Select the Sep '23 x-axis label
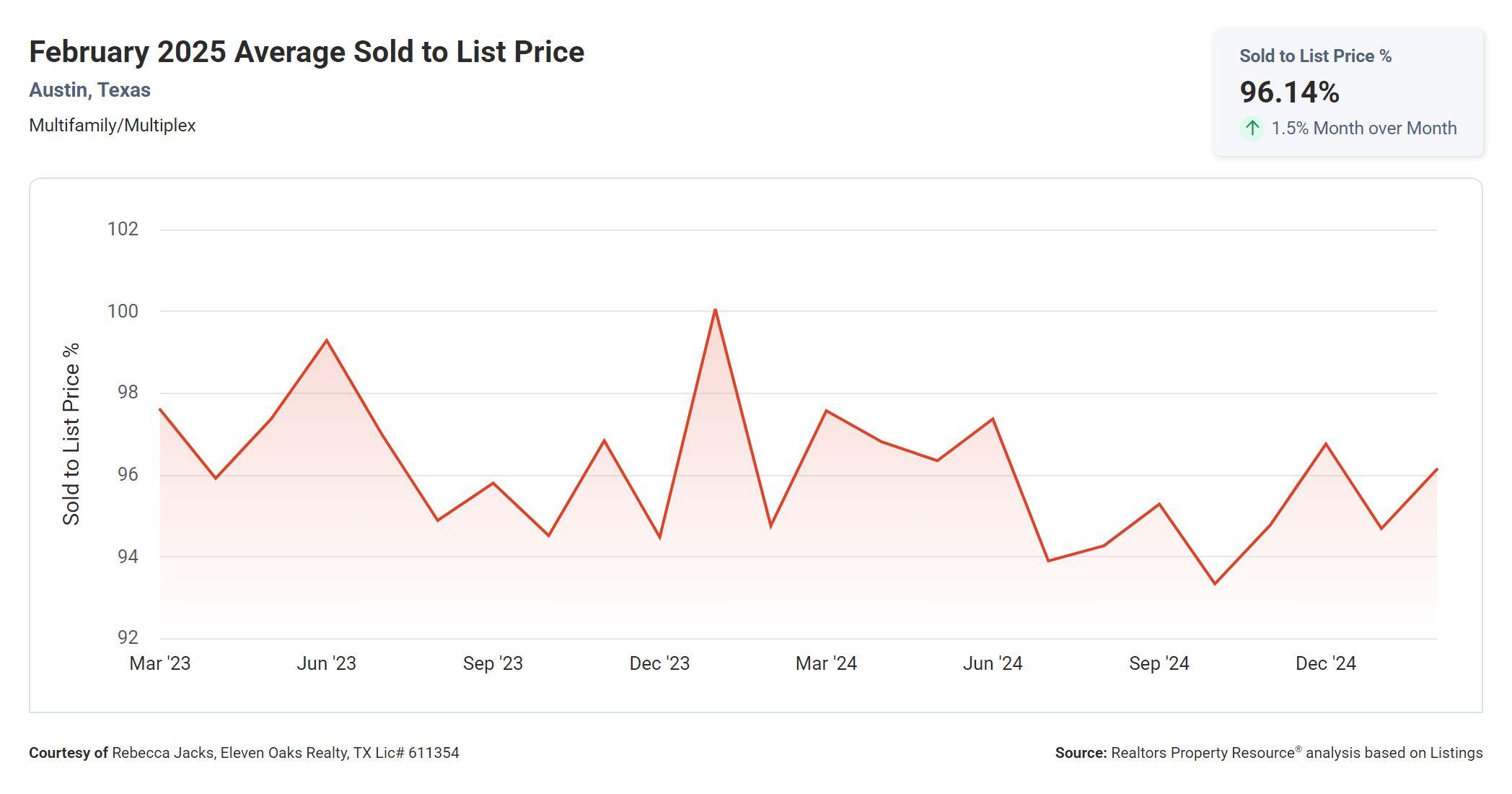This screenshot has height=794, width=1512. click(x=493, y=663)
